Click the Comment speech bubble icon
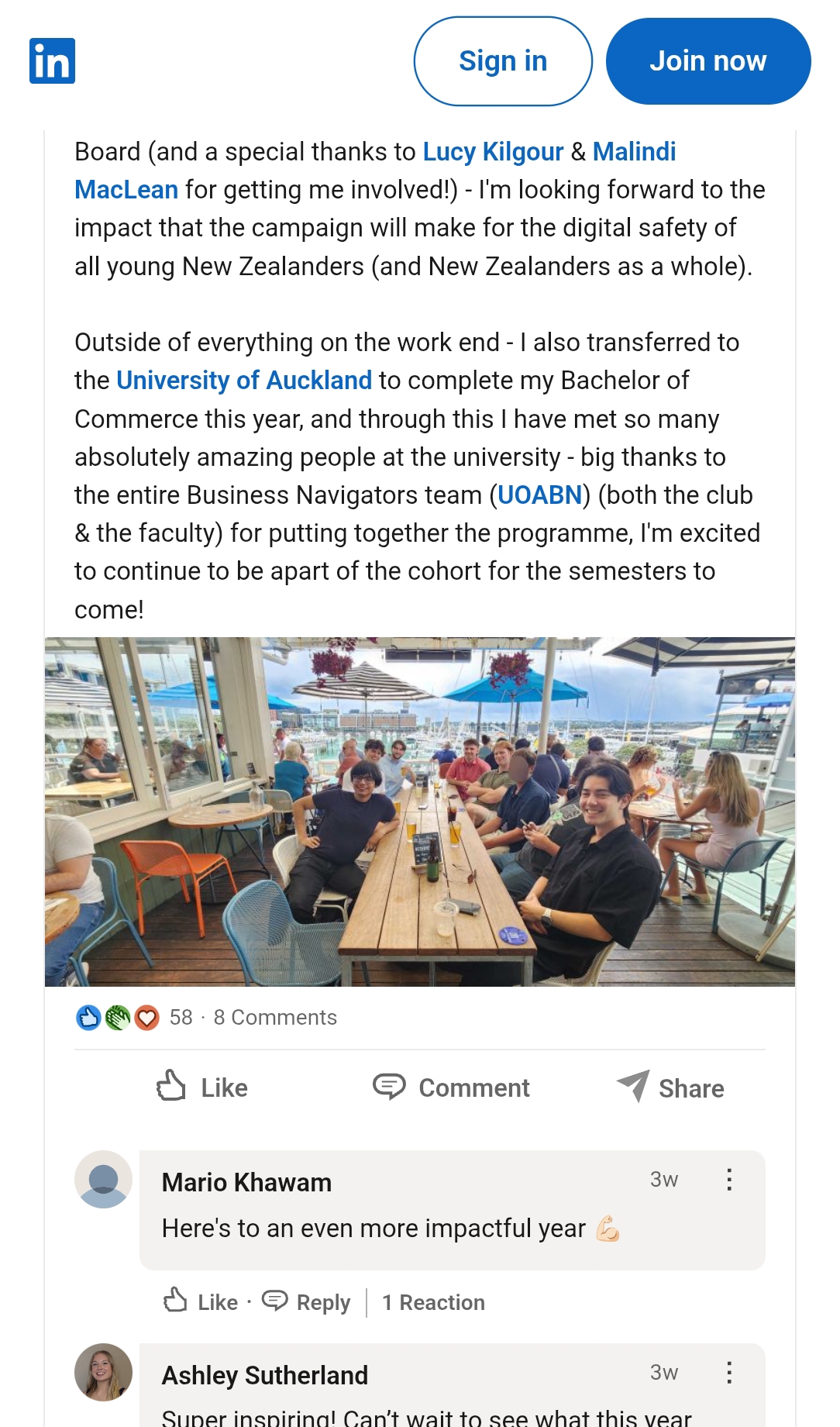The width and height of the screenshot is (840, 1427). click(x=389, y=1087)
